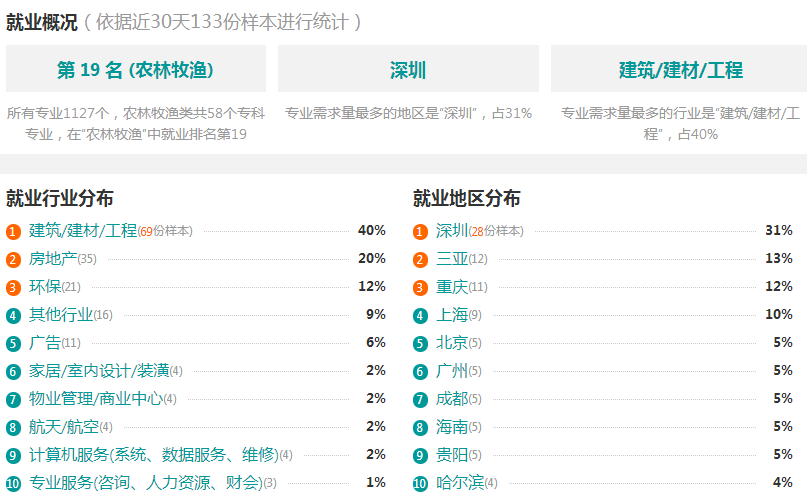Click the 就业行业分布 heading
The image size is (807, 496).
click(60, 198)
